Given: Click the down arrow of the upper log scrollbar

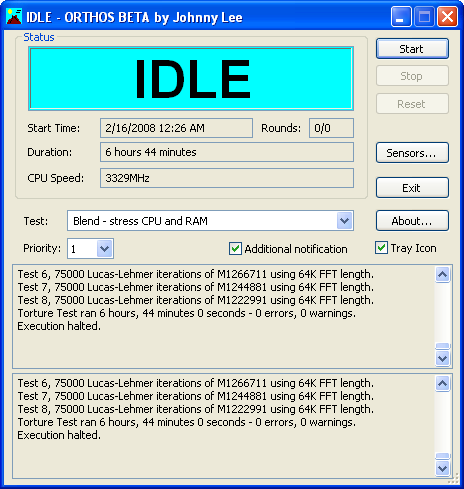Looking at the screenshot, I should (443, 359).
